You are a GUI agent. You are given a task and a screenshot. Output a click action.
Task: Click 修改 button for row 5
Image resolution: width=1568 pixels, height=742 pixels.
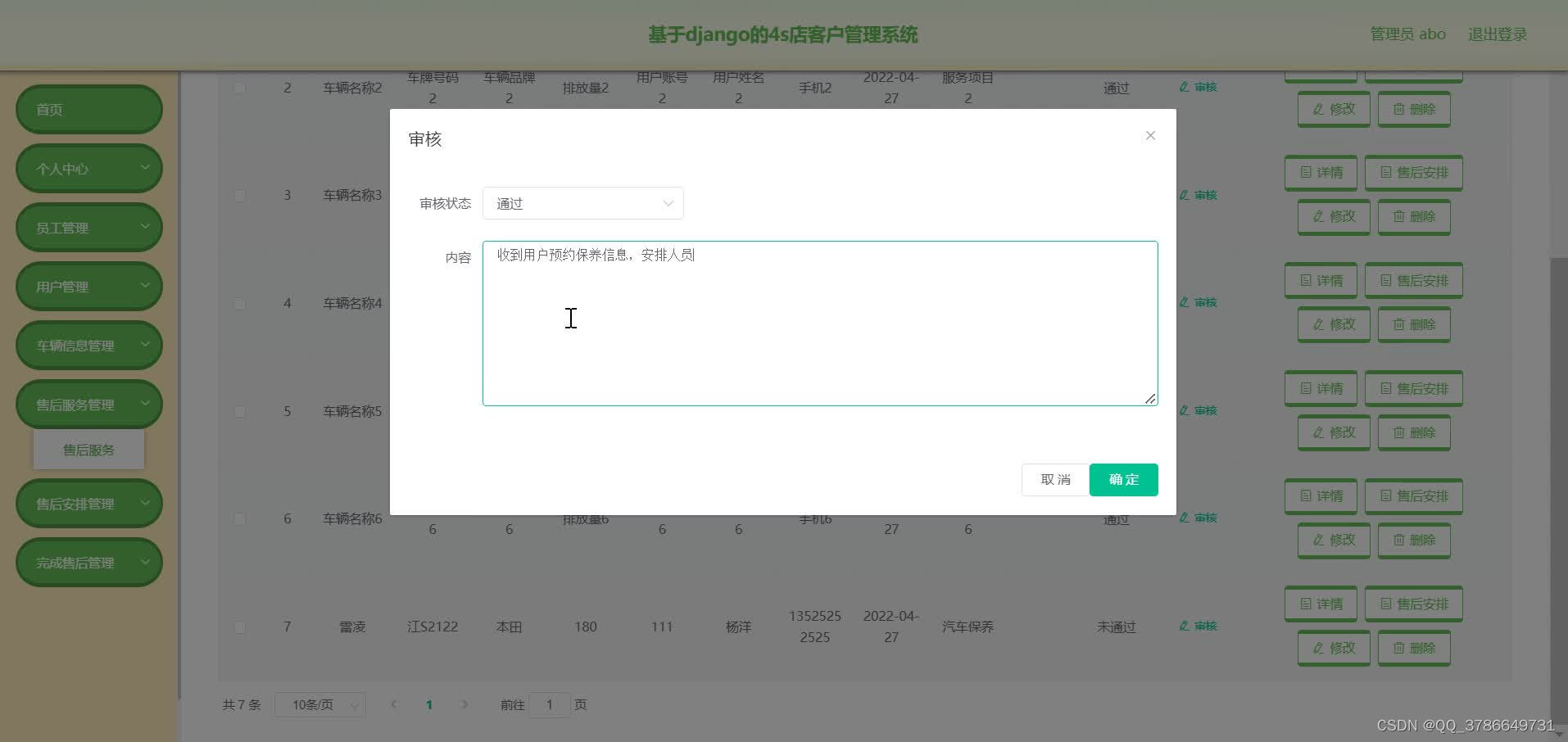tap(1334, 432)
